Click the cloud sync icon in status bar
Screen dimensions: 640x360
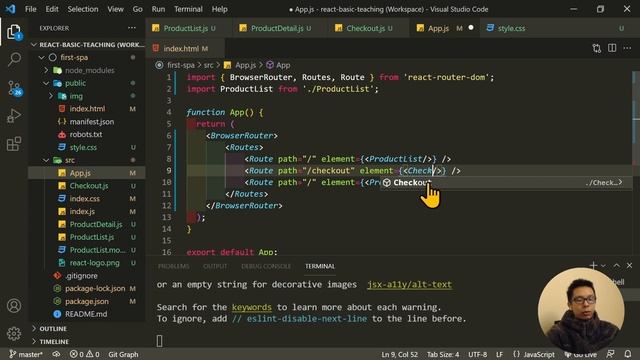(56, 354)
